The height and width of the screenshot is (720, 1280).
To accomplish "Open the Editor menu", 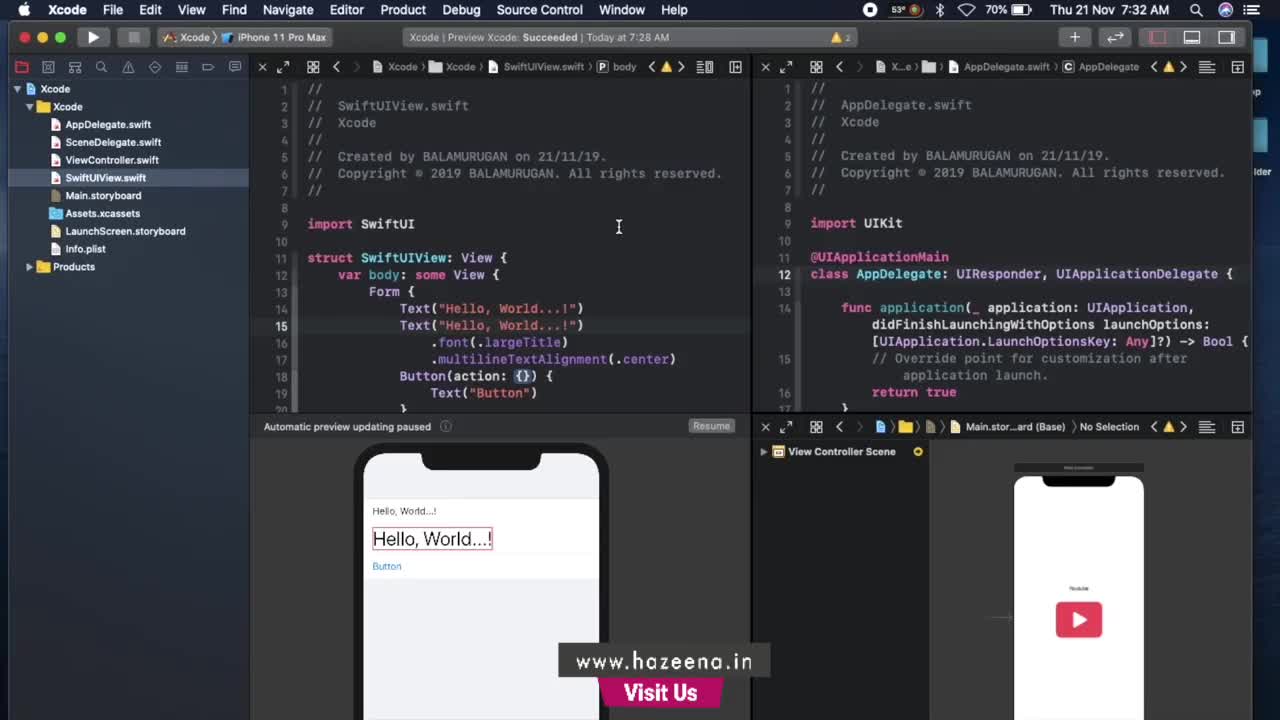I will [347, 10].
